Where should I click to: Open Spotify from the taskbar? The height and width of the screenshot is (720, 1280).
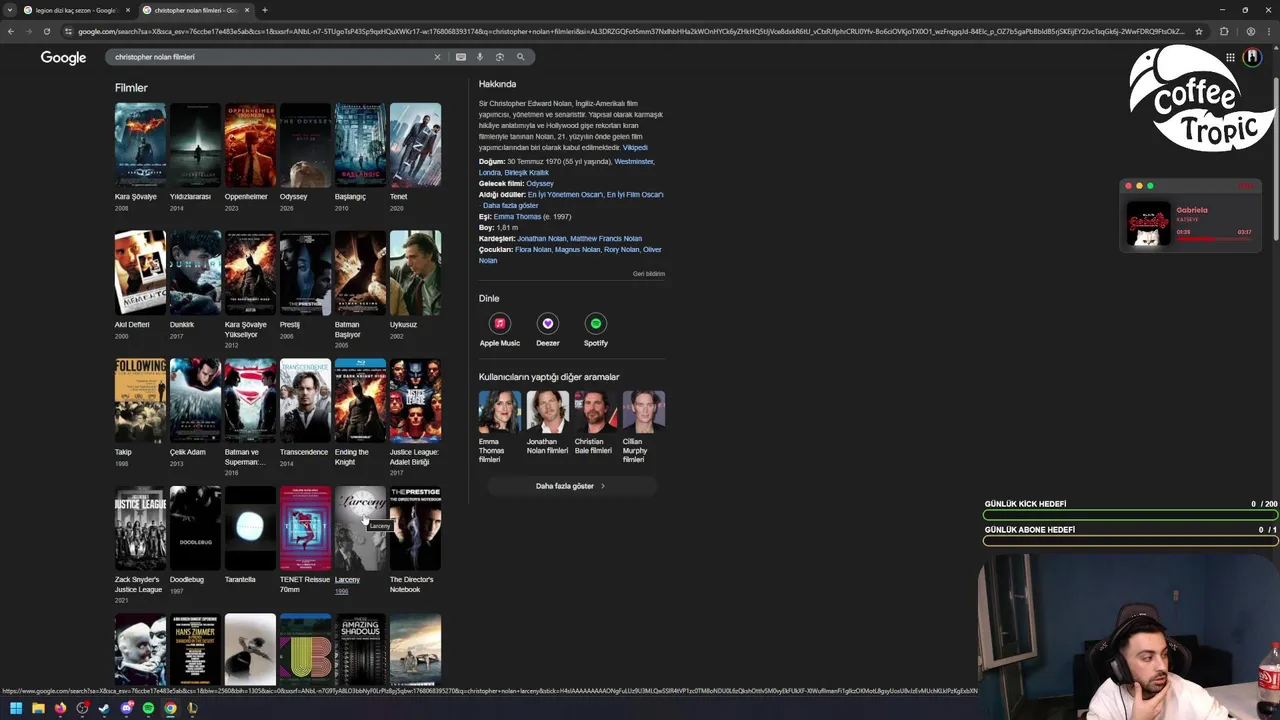148,708
